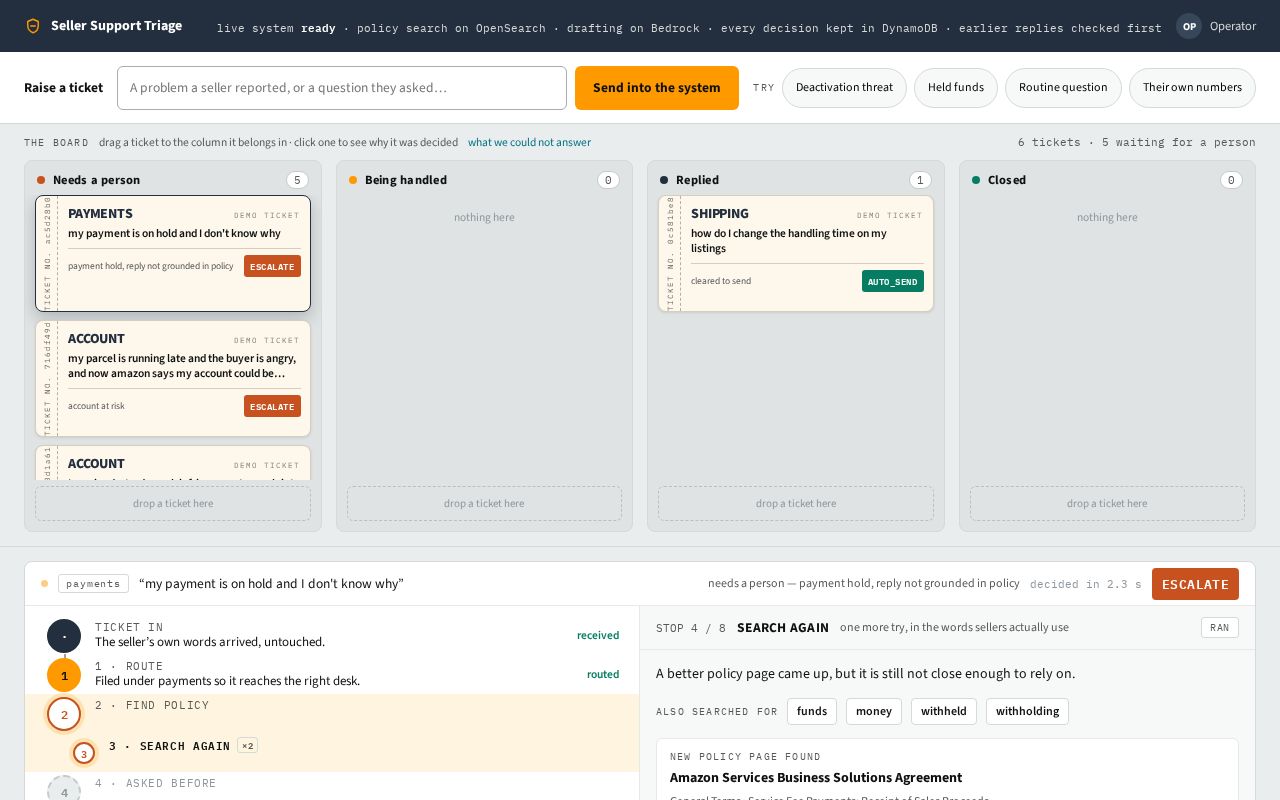The height and width of the screenshot is (800, 1280).
Task: Focus the Raise a ticket input field
Action: coord(342,88)
